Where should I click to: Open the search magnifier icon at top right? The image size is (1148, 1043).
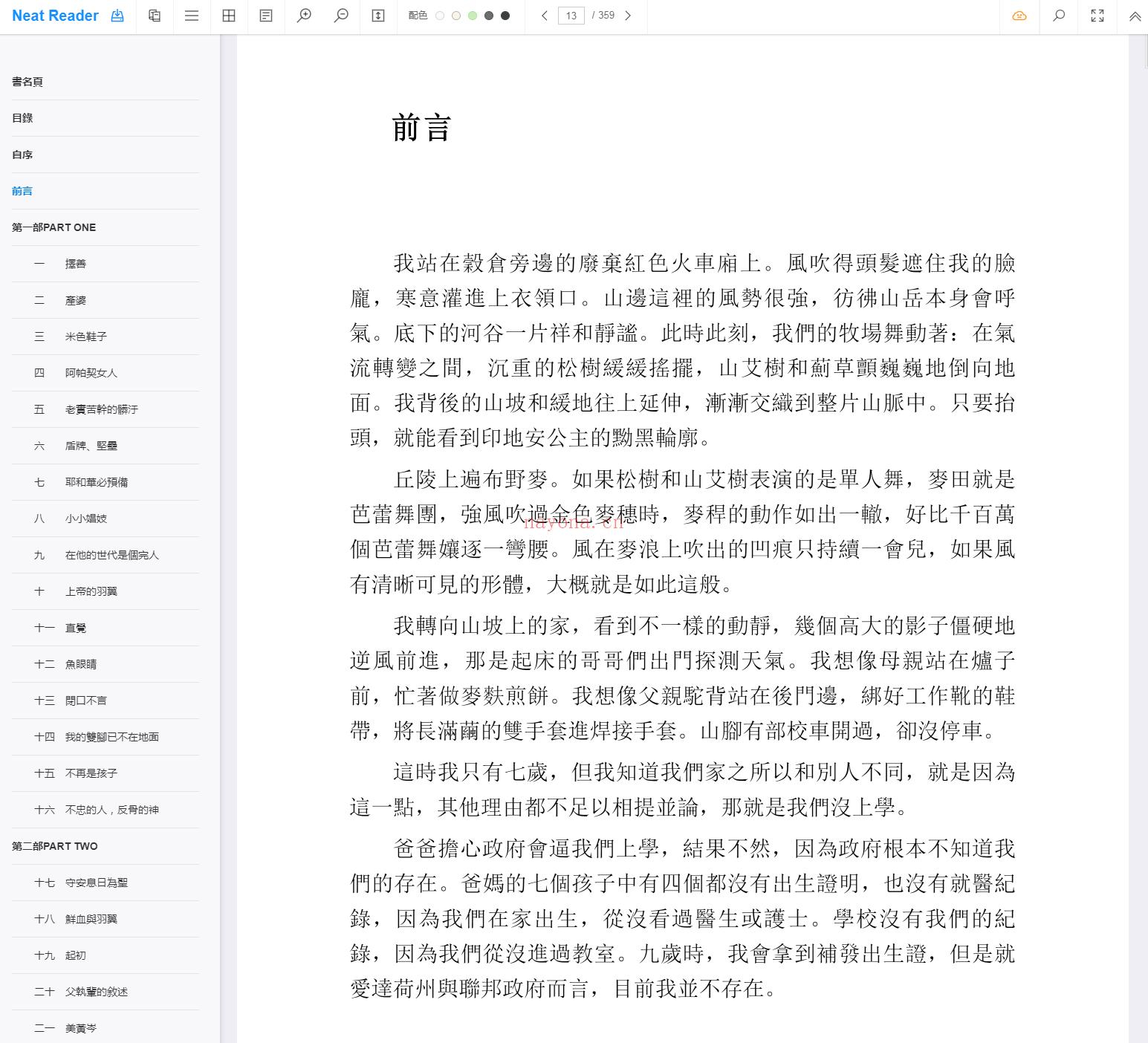(x=1059, y=16)
